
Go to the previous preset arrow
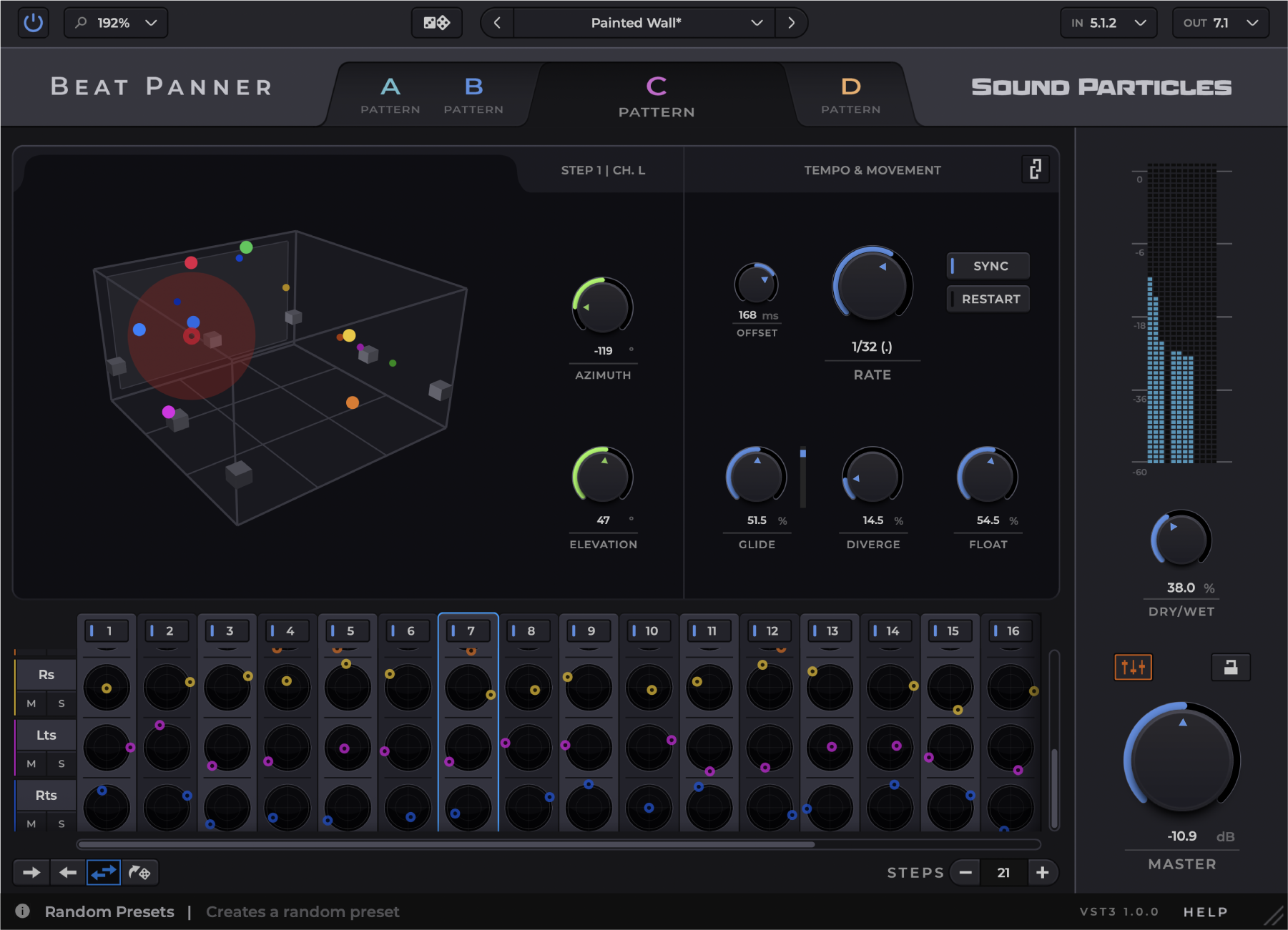497,23
